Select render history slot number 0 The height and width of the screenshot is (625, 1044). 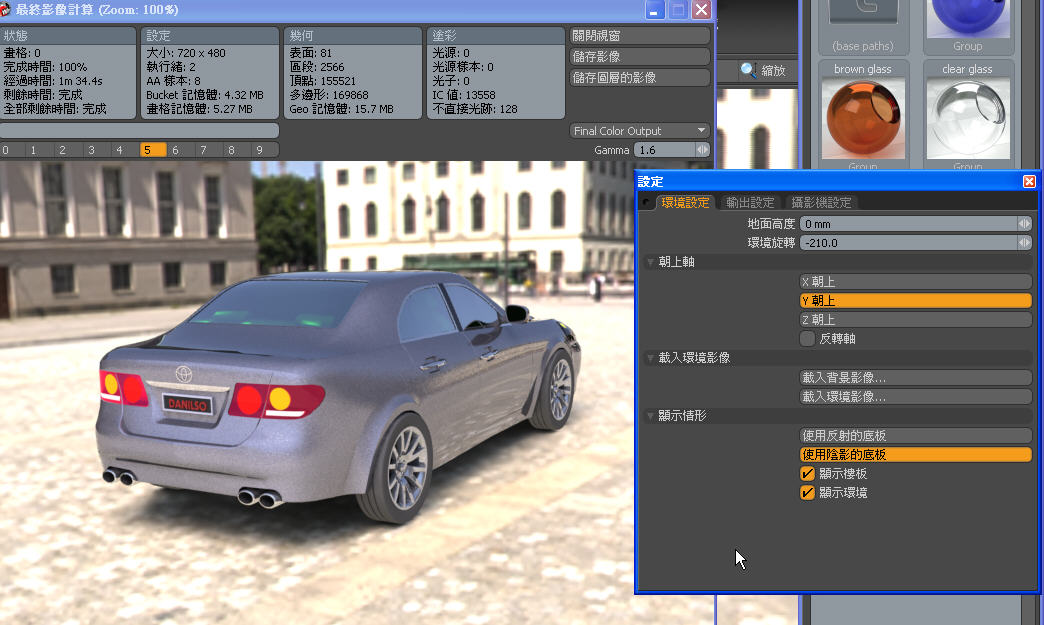(8, 149)
